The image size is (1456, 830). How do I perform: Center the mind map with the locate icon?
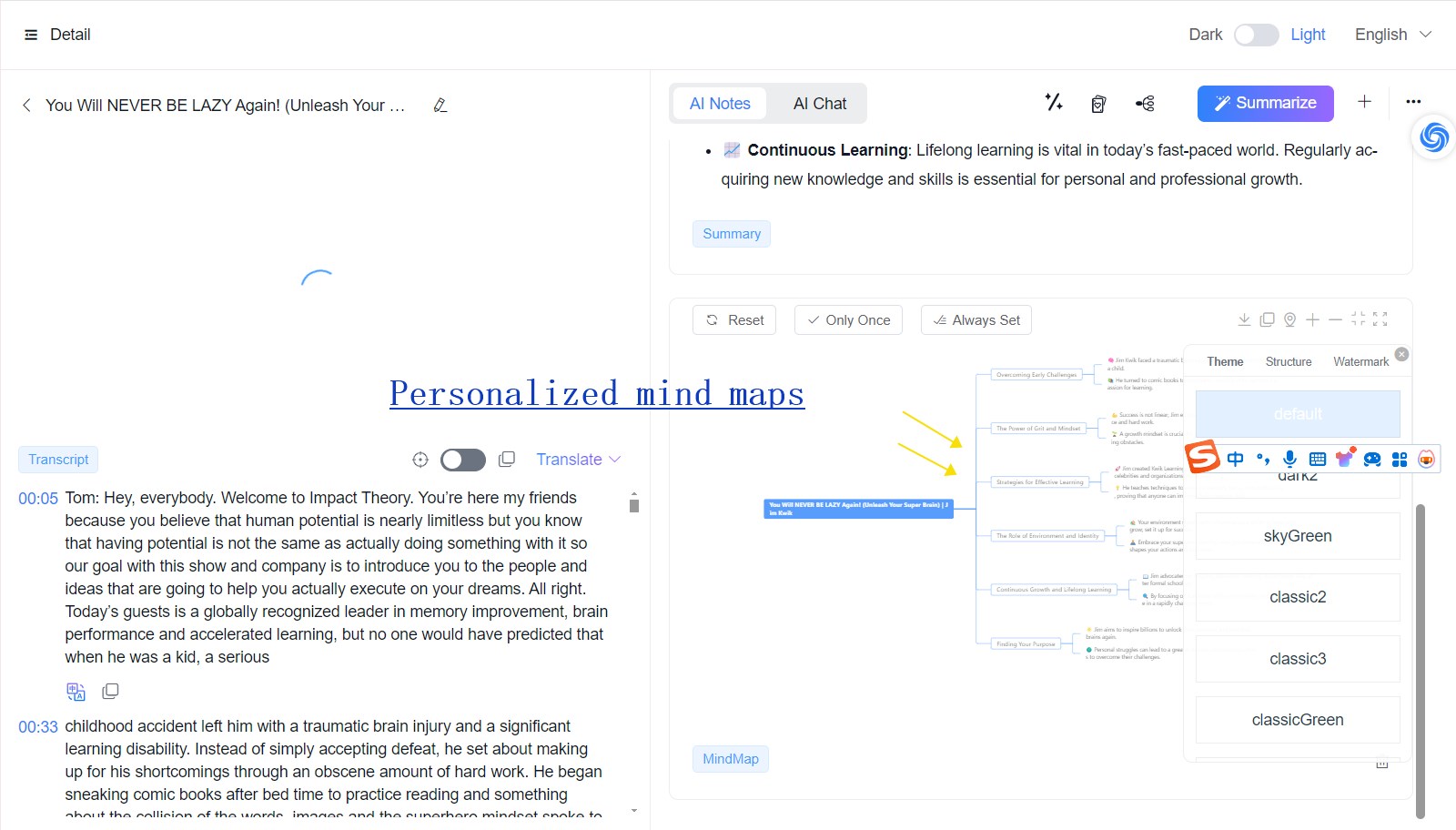click(x=1289, y=319)
